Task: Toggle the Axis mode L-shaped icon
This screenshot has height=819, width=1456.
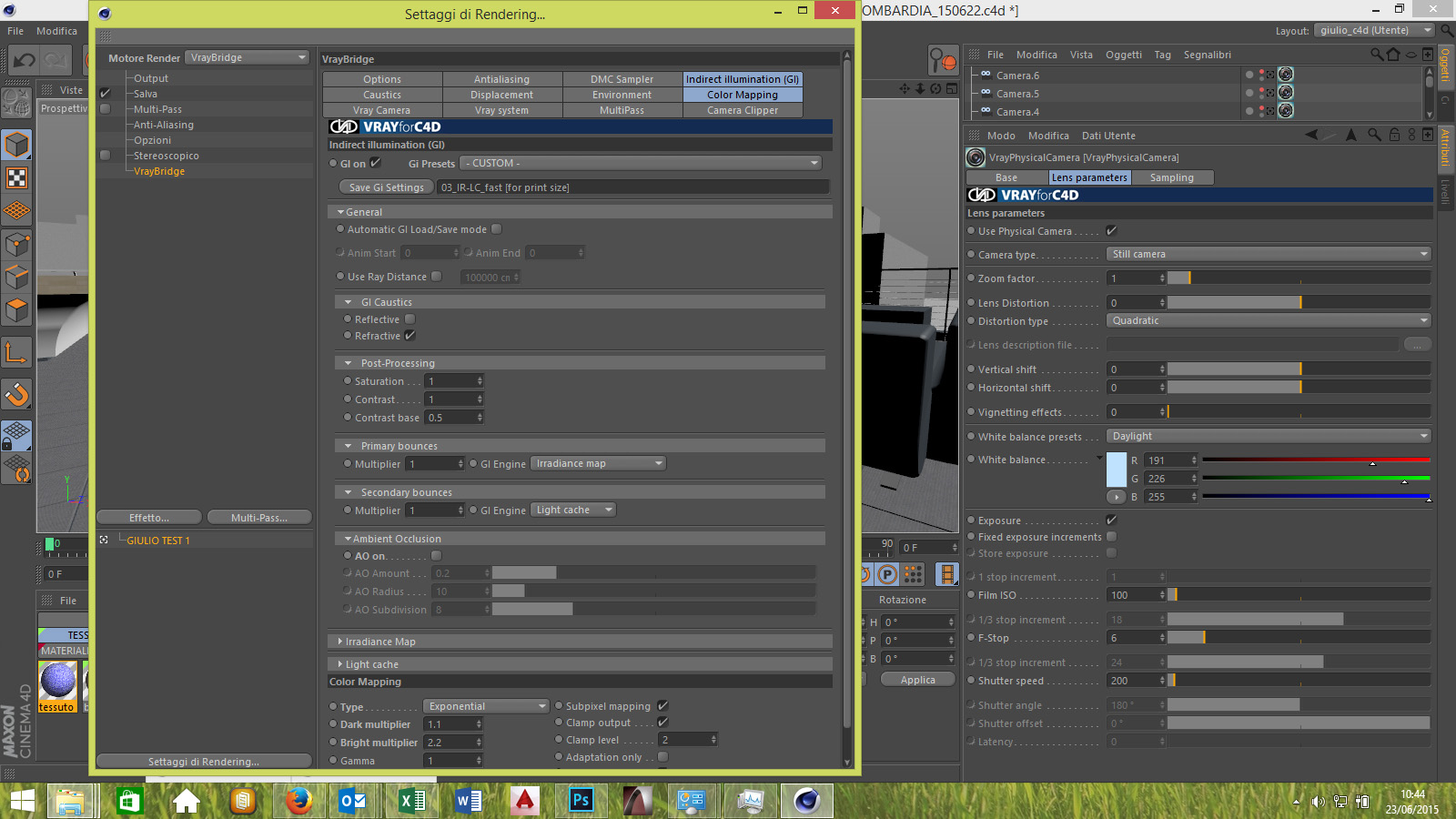Action: pyautogui.click(x=16, y=351)
